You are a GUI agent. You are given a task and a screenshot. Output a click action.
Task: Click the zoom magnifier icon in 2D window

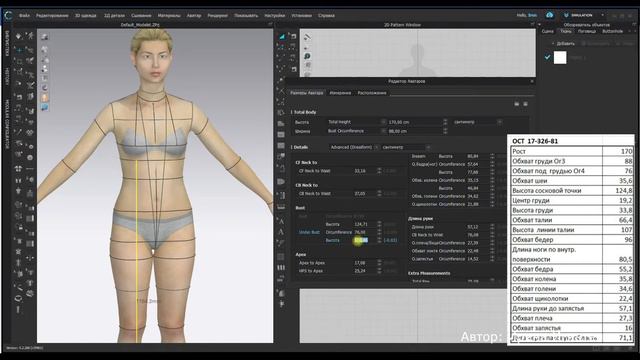pos(307,56)
